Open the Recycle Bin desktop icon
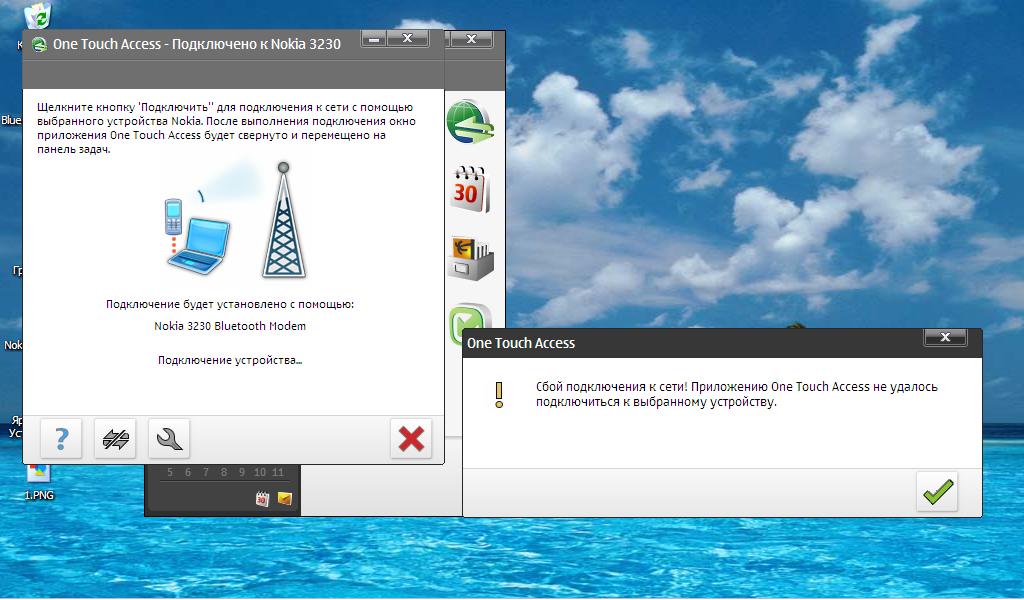 (38, 16)
